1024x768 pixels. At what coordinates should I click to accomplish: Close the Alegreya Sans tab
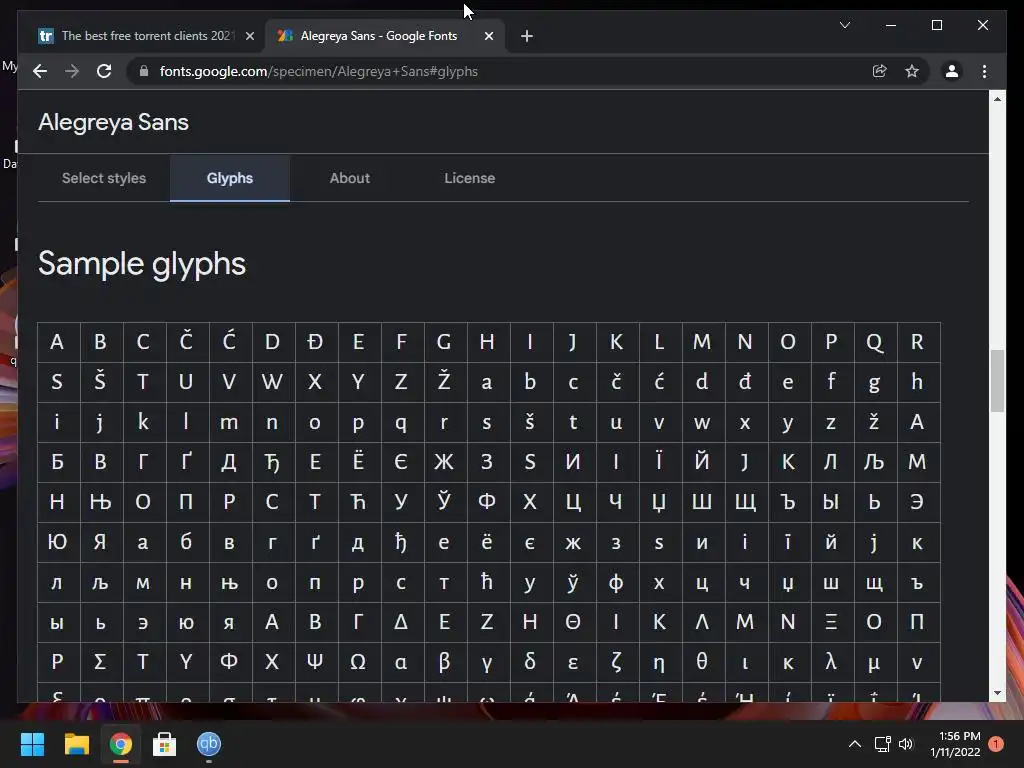[x=488, y=36]
